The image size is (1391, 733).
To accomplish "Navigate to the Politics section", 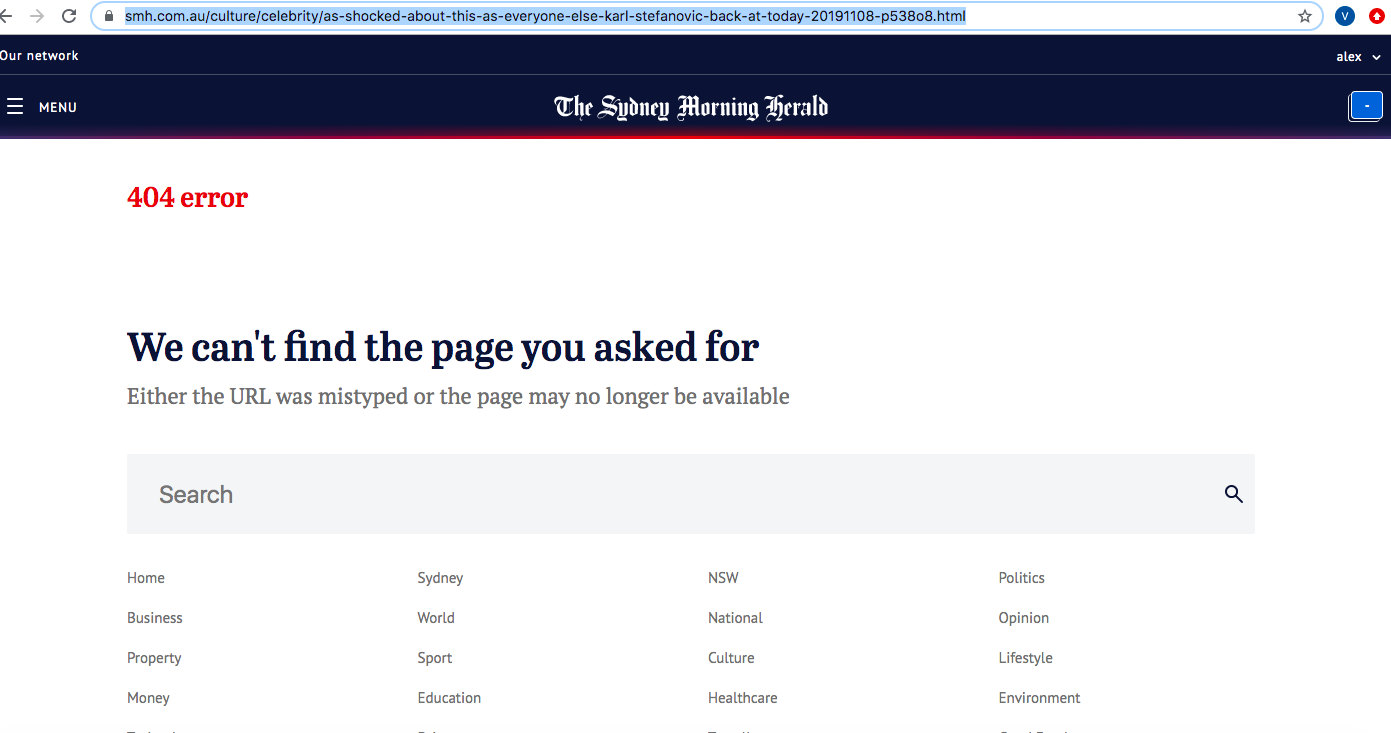I will [1021, 578].
